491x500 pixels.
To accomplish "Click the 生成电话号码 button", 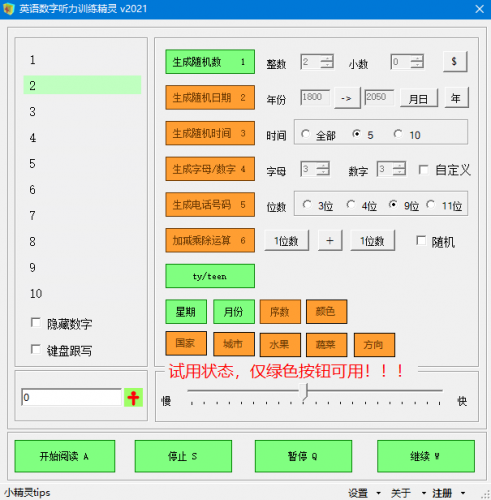I will point(210,205).
